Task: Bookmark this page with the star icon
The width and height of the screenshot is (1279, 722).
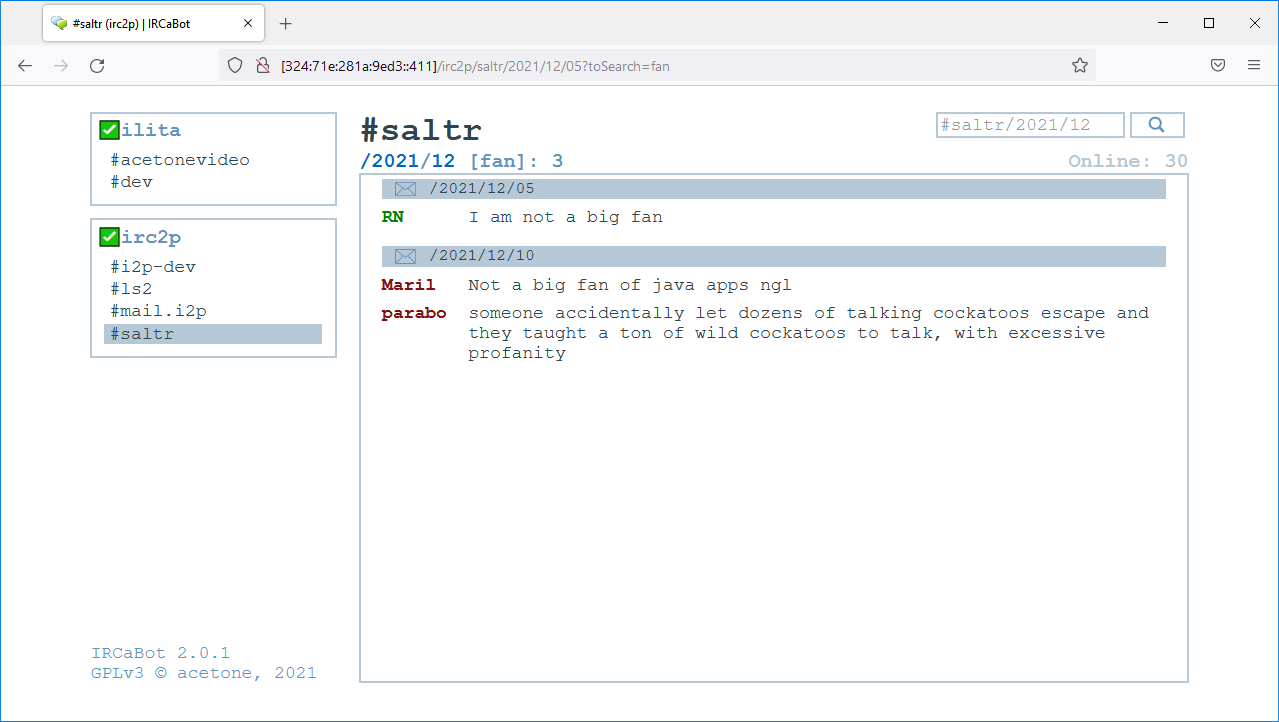Action: [1080, 65]
